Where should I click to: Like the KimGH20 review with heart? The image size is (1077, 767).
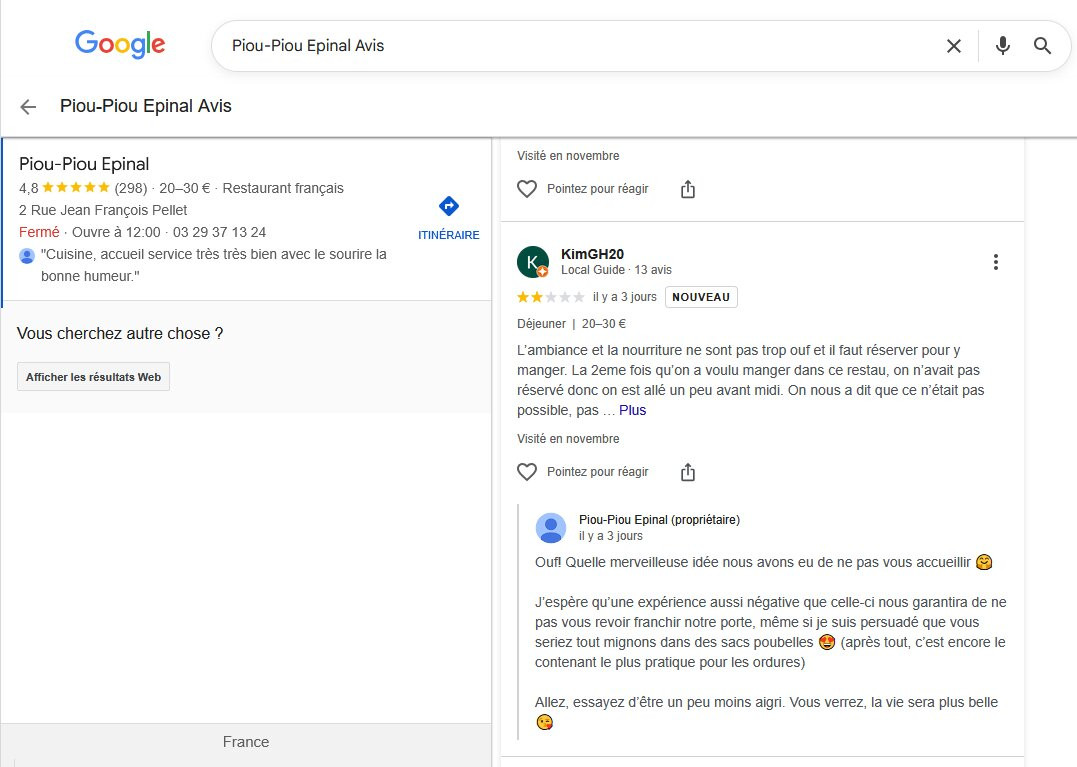pos(527,472)
